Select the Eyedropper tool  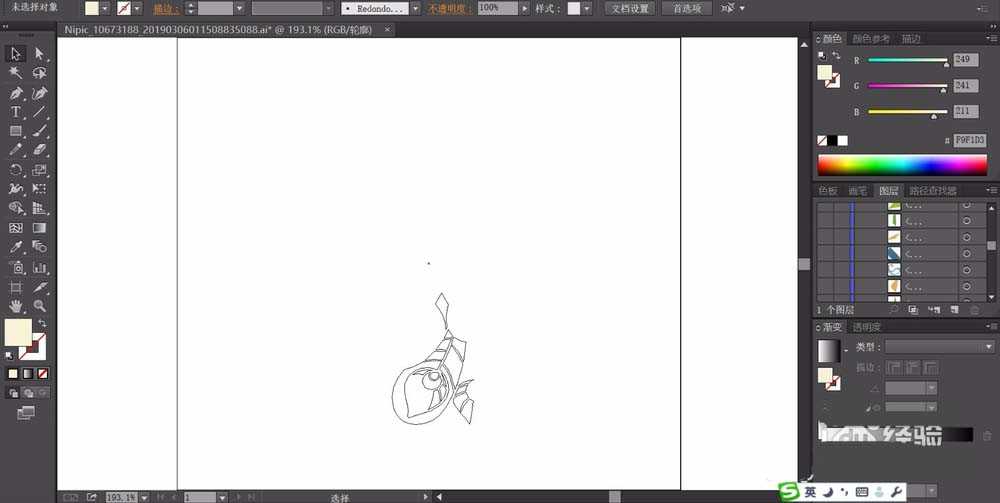click(x=16, y=247)
